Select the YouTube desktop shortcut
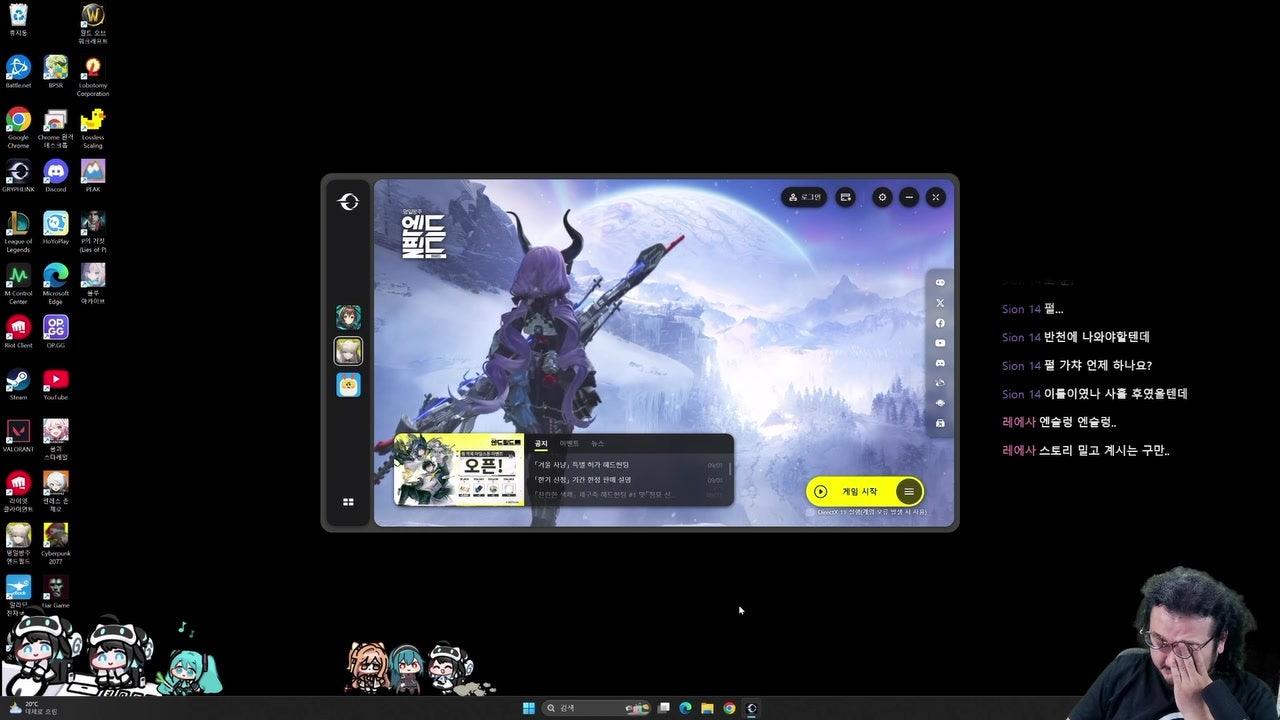Screen dimensions: 1280x720 tap(56, 383)
